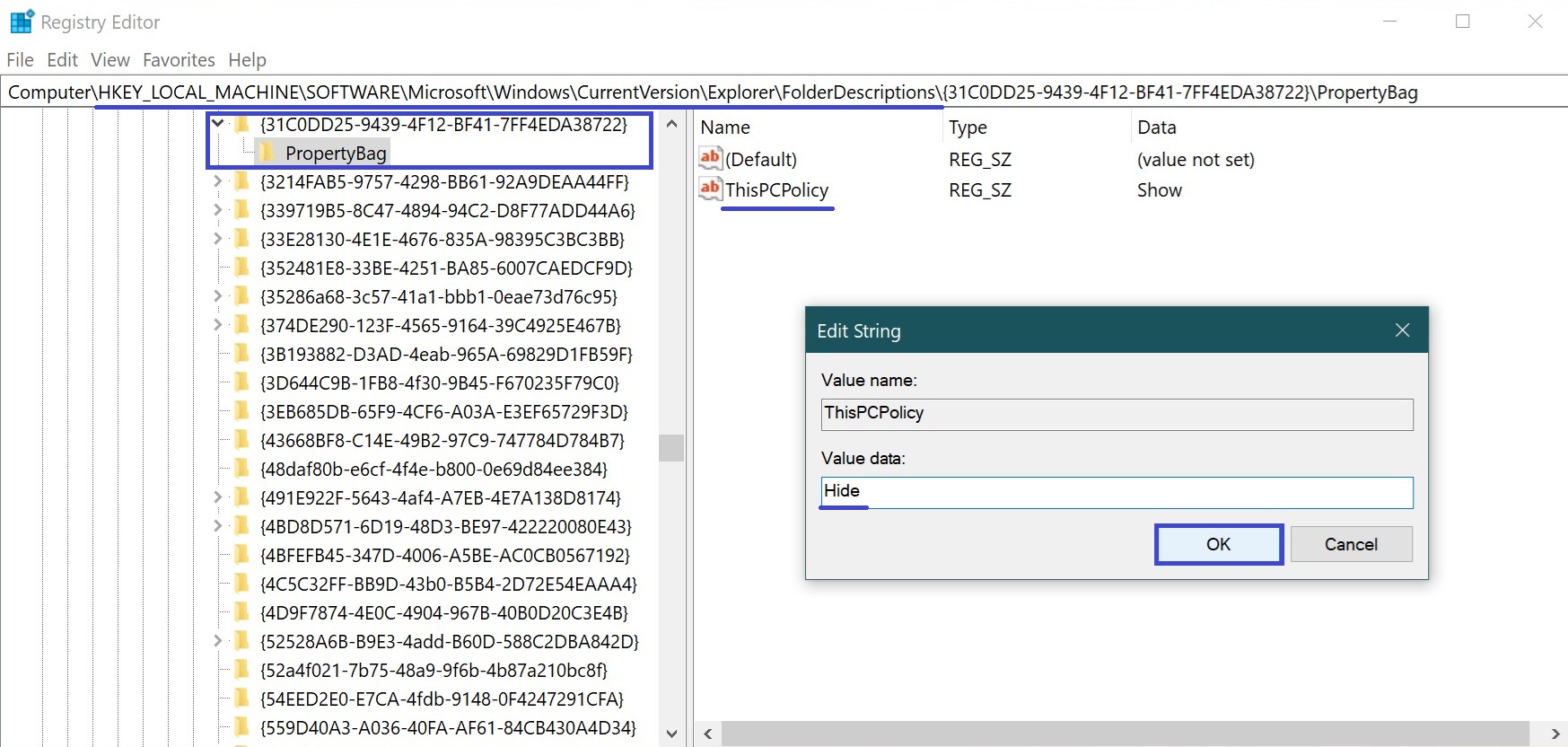
Task: Click folder icon of {559D40A3-A036-40FA-AF61-84CB430A4D34}
Action: [x=242, y=727]
